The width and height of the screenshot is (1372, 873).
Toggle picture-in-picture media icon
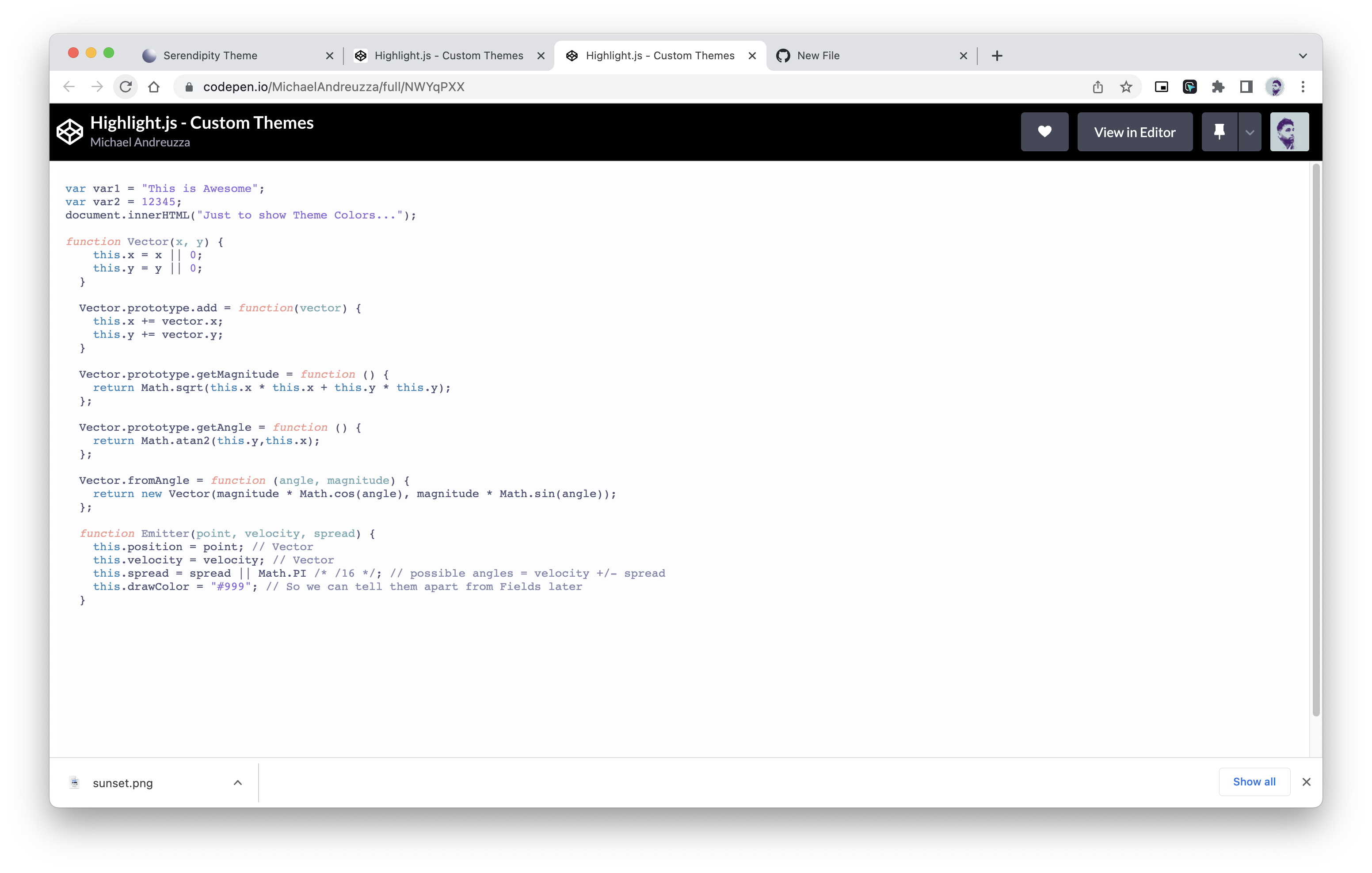(x=1161, y=87)
